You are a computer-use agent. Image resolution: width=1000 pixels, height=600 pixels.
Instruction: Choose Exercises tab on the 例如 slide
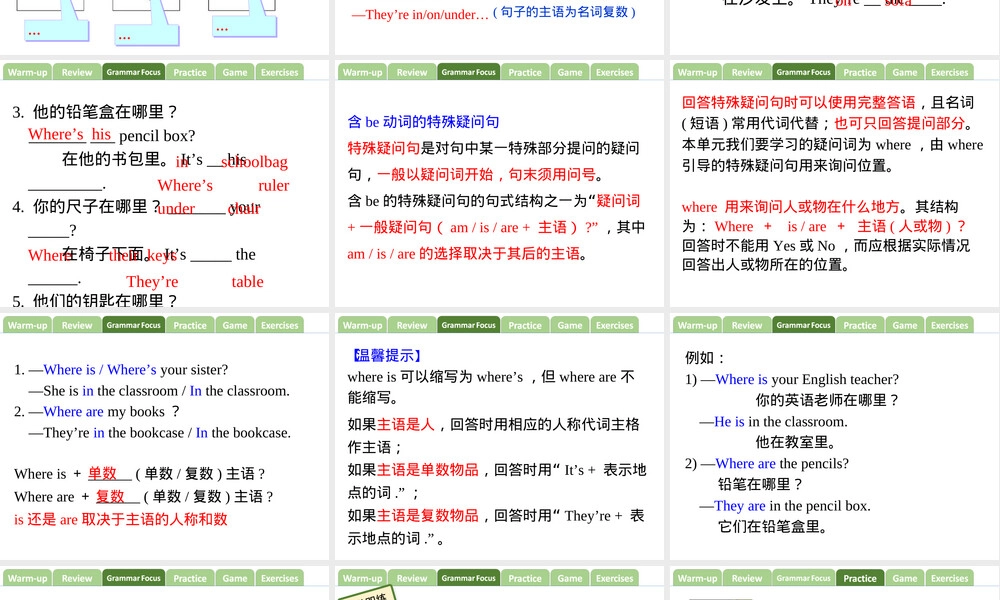949,325
